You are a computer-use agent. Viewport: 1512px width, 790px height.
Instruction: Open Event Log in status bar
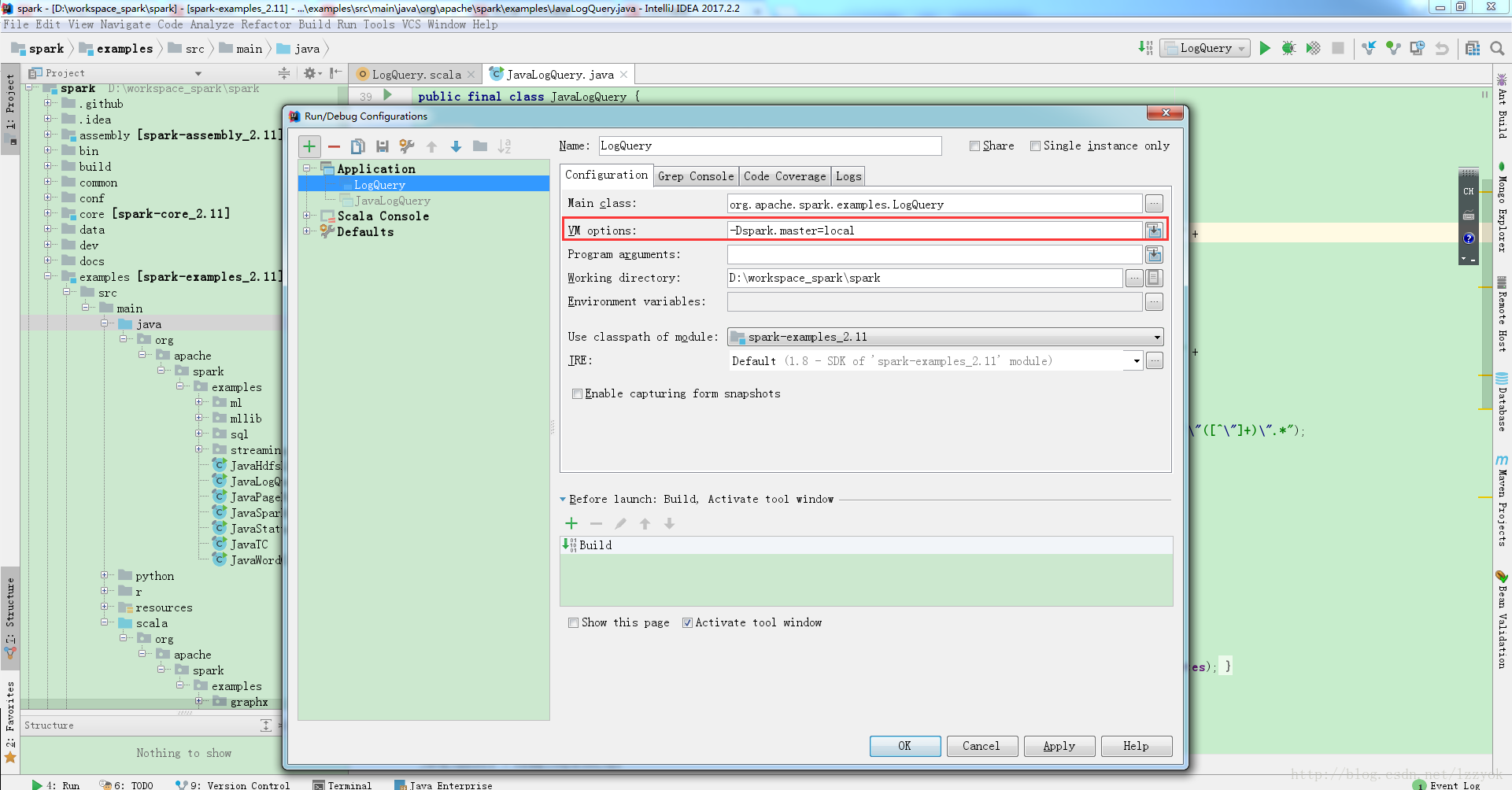[x=1447, y=784]
